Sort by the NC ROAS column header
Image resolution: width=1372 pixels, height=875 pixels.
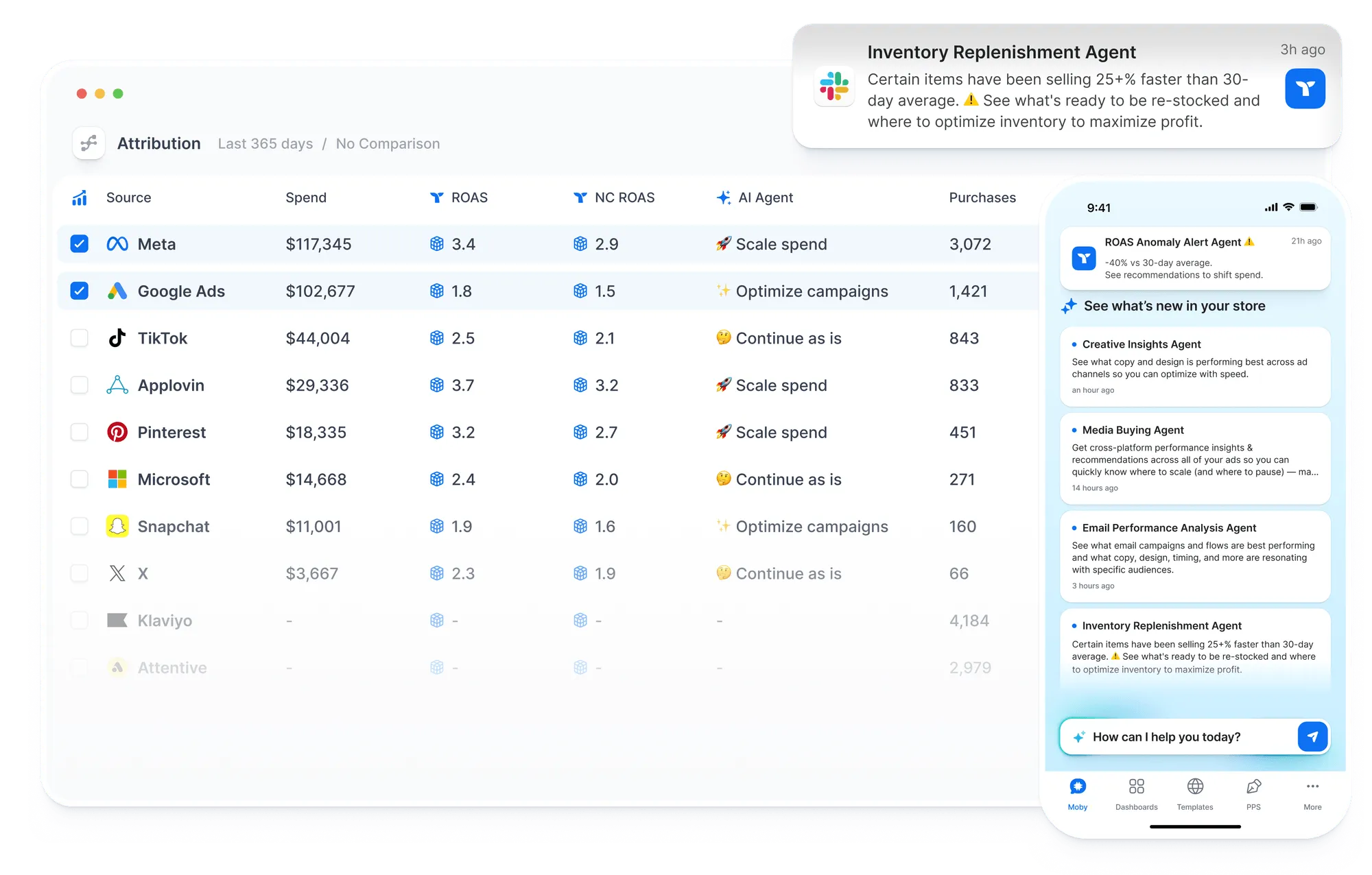[624, 198]
